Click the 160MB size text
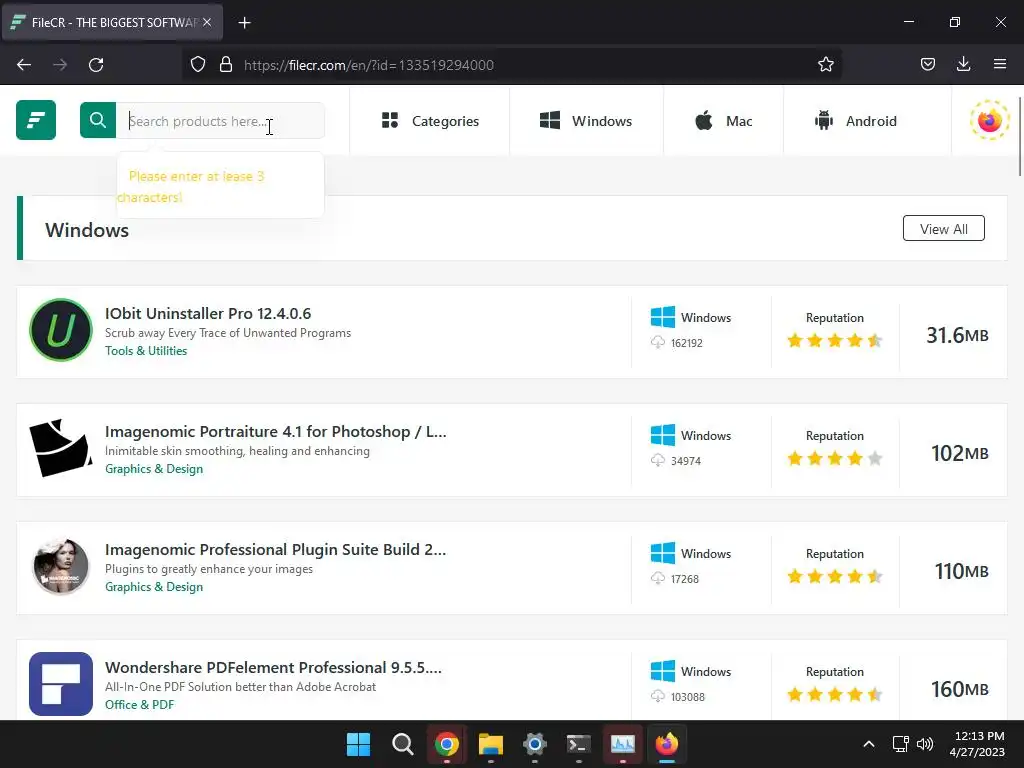This screenshot has height=768, width=1024. point(960,689)
